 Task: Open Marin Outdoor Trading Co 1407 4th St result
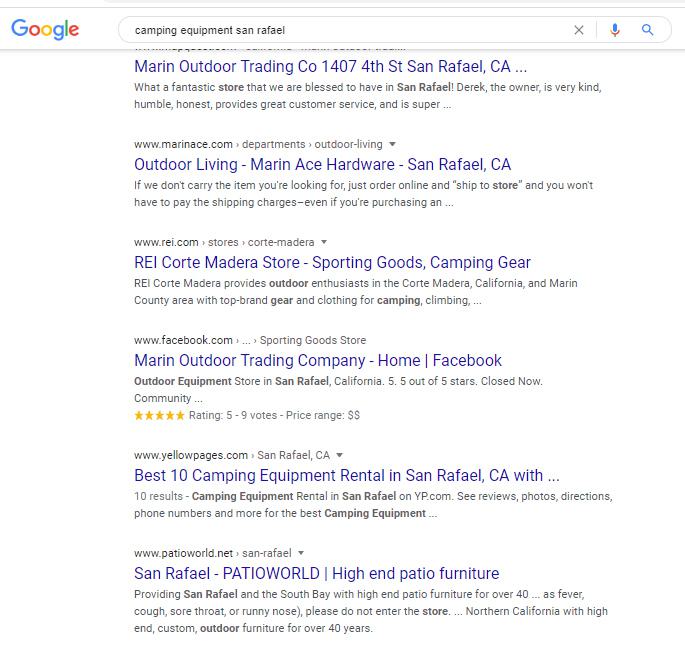(x=330, y=67)
